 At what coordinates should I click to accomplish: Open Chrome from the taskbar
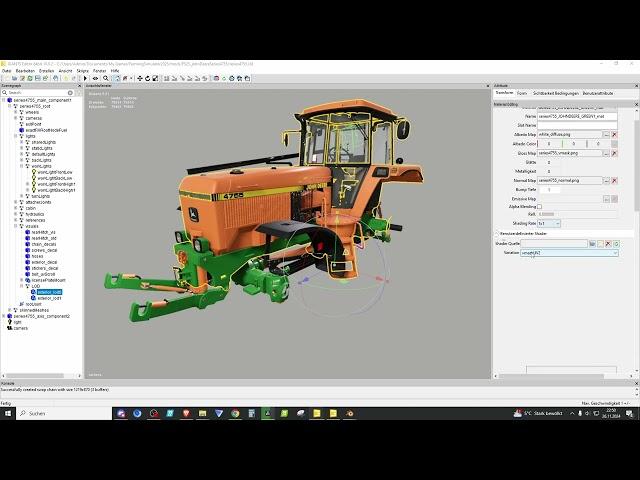pos(235,413)
